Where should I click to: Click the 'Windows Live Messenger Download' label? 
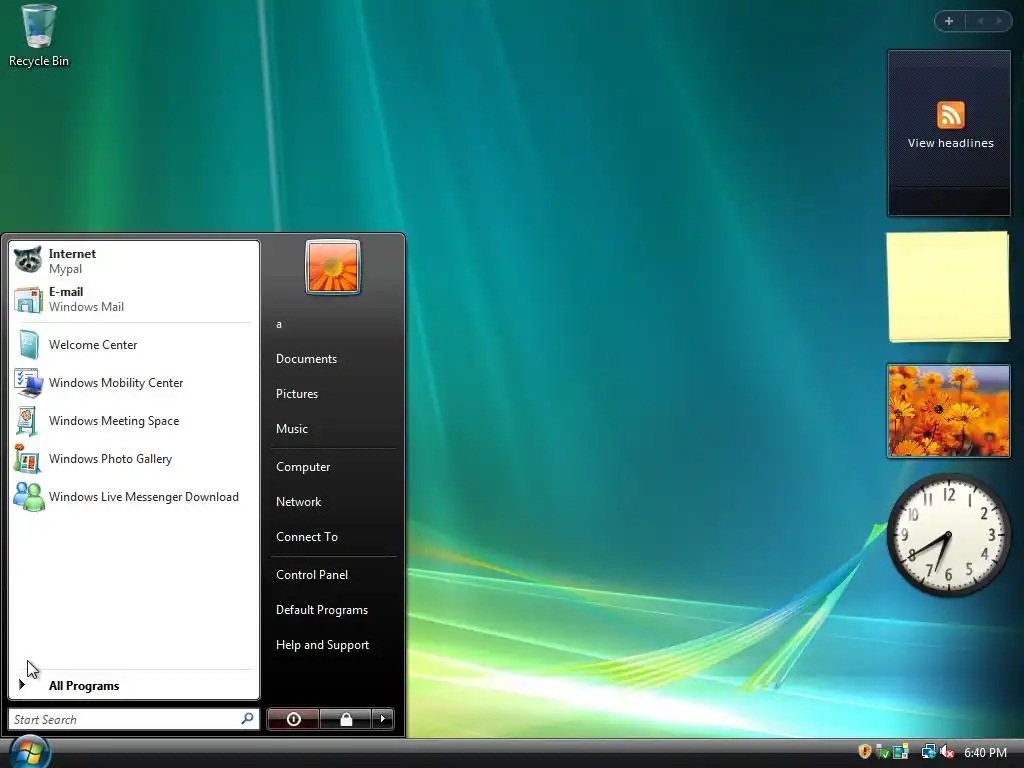click(144, 496)
